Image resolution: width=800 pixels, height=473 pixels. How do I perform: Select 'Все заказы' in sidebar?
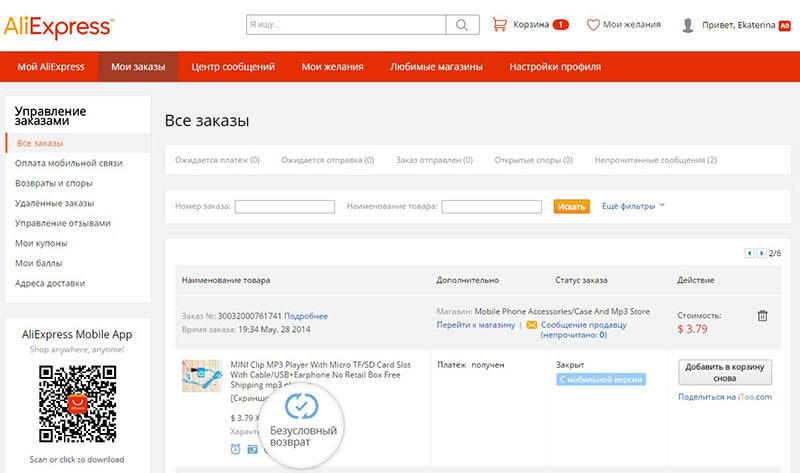pyautogui.click(x=78, y=143)
